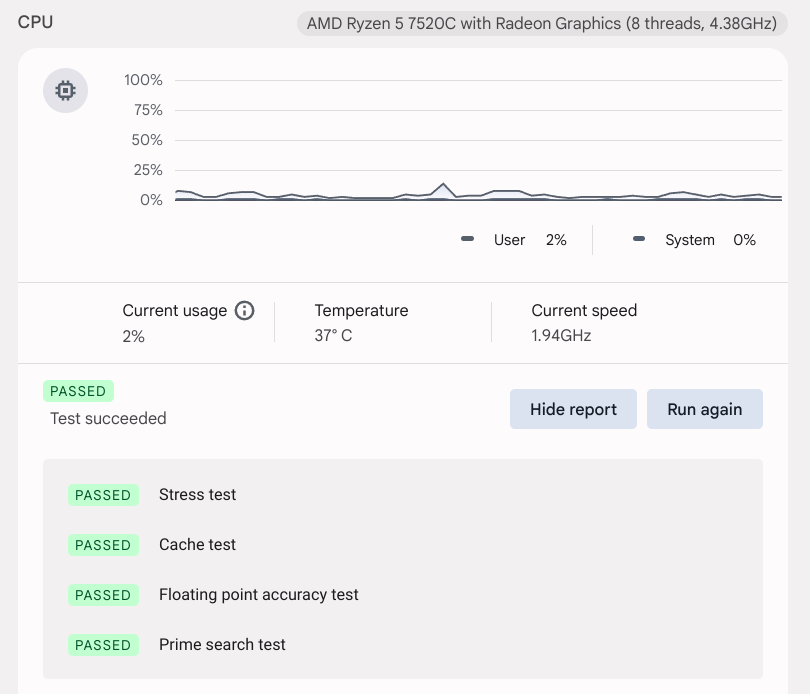Click the User legend color marker
810x694 pixels.
pyautogui.click(x=467, y=240)
